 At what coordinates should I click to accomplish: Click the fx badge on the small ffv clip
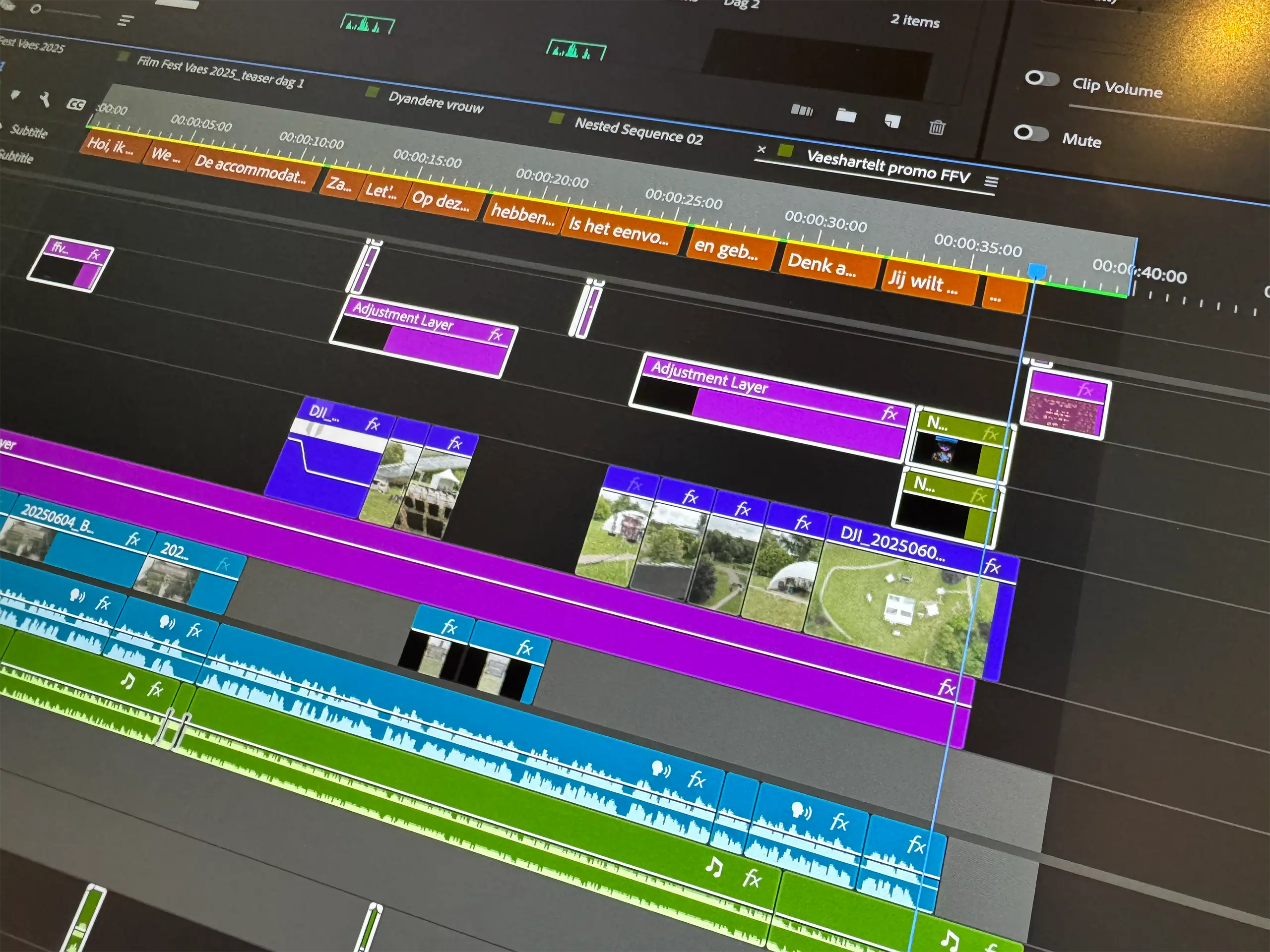[94, 254]
